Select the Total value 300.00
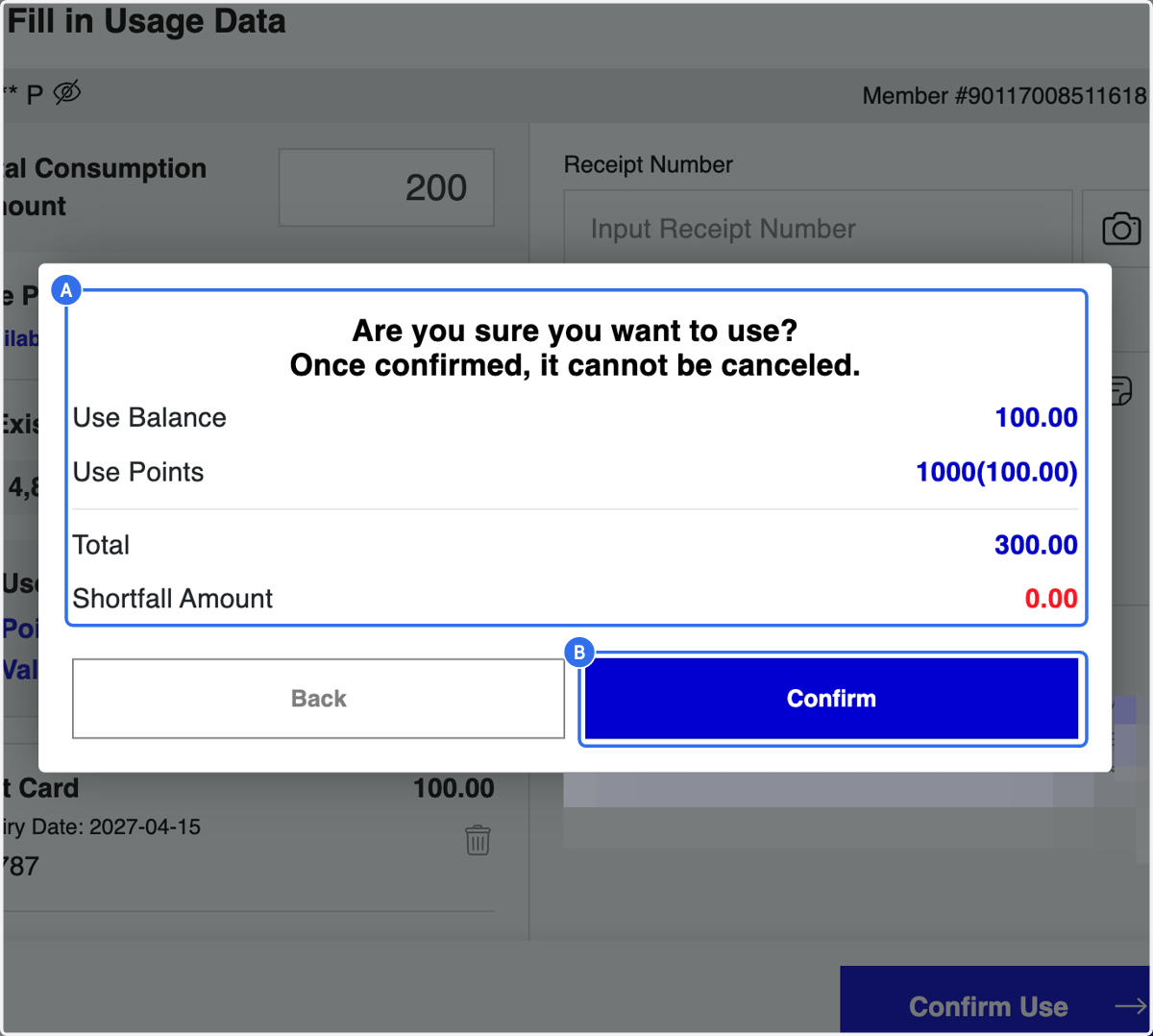The width and height of the screenshot is (1153, 1036). (1036, 545)
